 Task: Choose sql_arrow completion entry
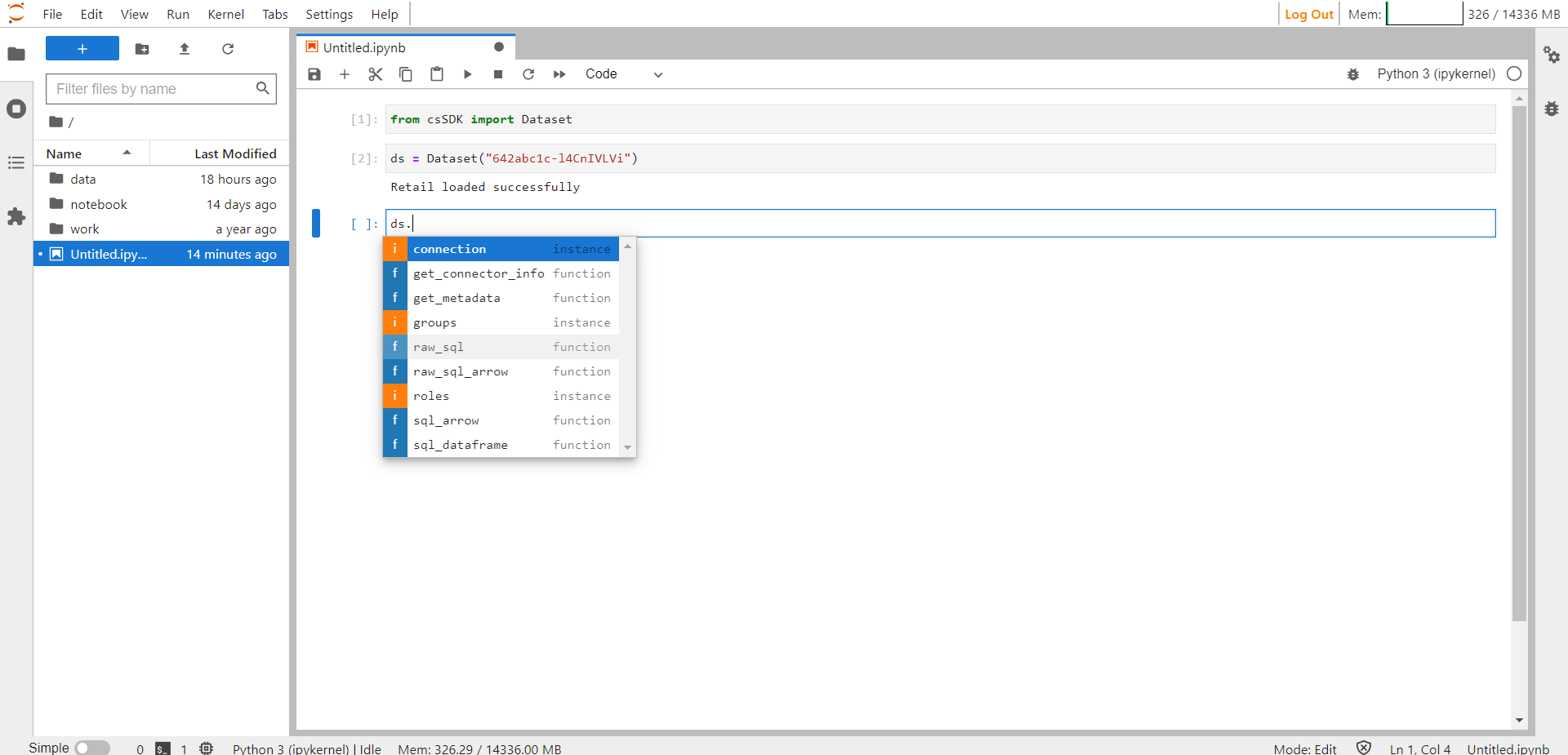(501, 420)
